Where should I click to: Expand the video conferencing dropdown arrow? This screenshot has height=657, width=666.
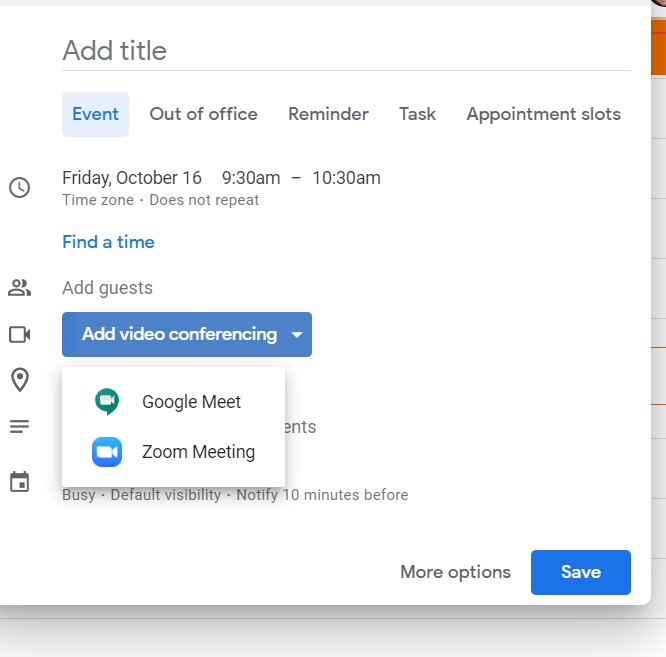pyautogui.click(x=297, y=335)
